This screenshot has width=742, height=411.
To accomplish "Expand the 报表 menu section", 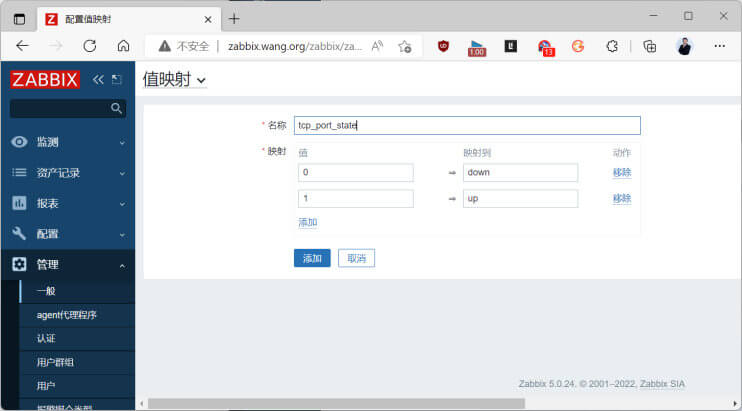I will 122,204.
